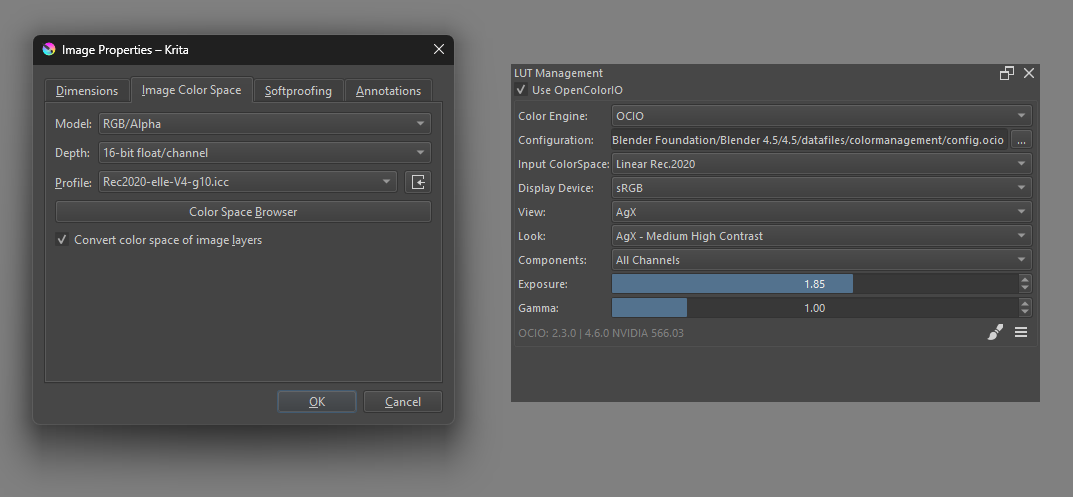This screenshot has width=1073, height=497.
Task: Close the Image Properties dialog
Action: (x=438, y=49)
